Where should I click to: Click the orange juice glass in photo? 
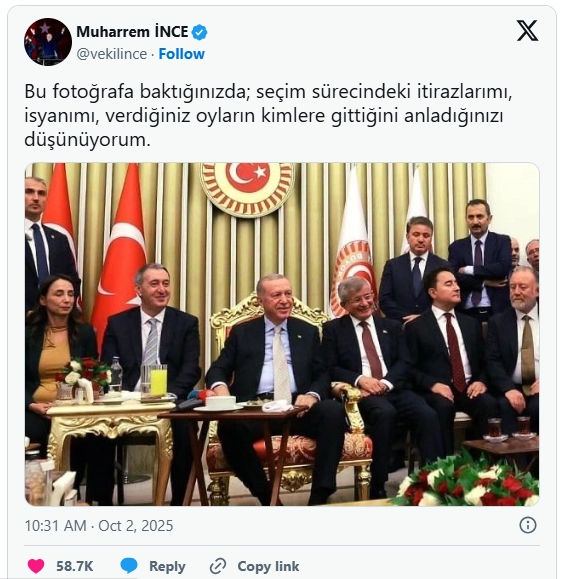(x=159, y=380)
